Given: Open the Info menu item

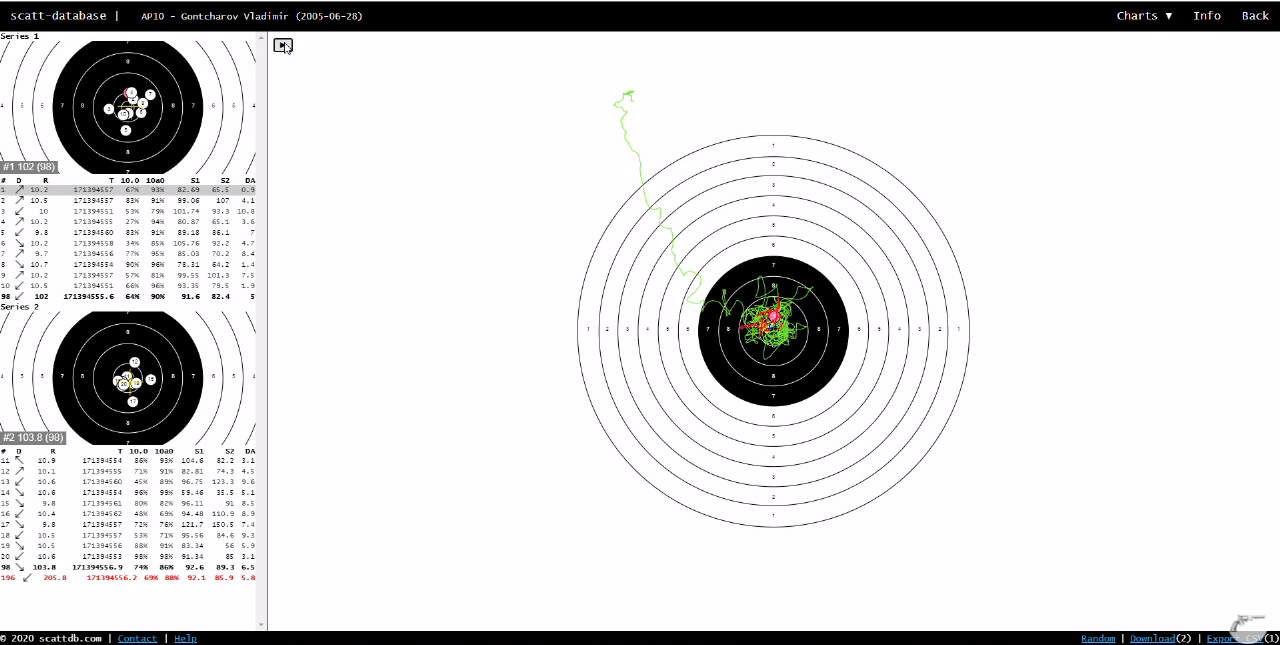Looking at the screenshot, I should point(1206,16).
